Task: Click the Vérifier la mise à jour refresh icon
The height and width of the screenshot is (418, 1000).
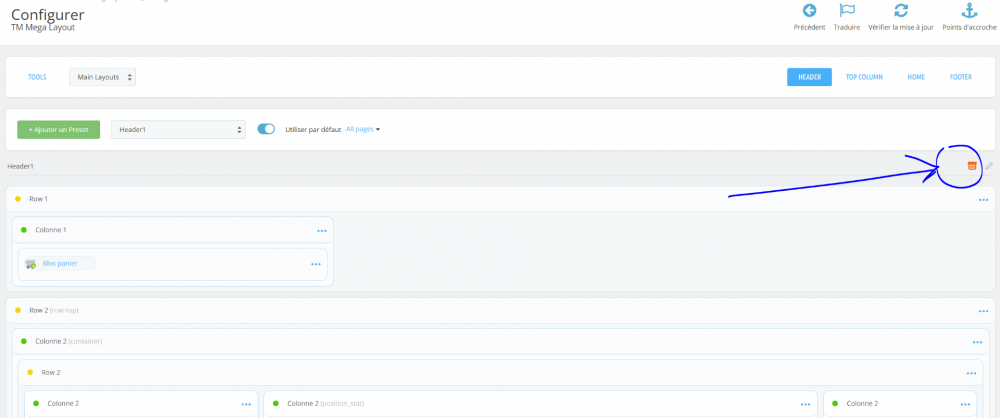Action: [x=901, y=11]
